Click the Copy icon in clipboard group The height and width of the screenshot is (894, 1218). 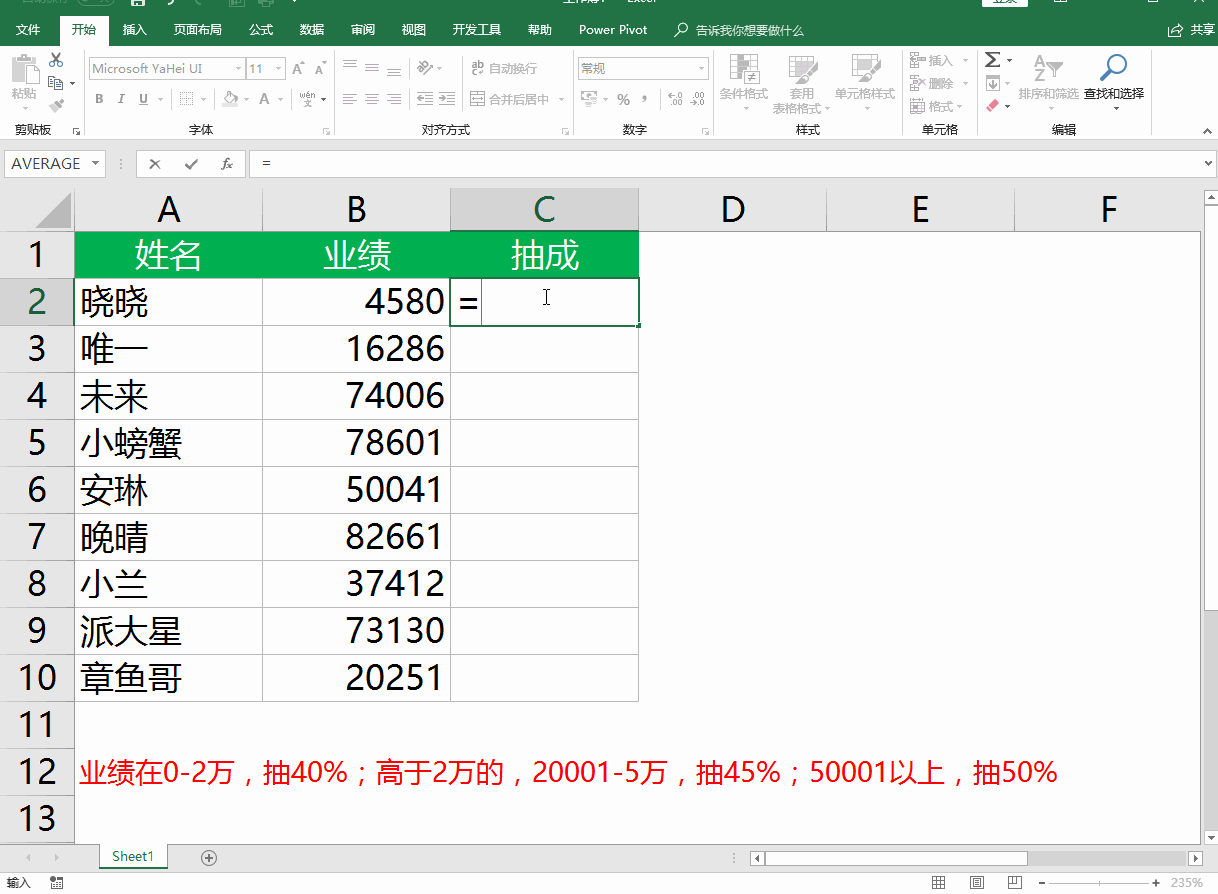tap(56, 83)
